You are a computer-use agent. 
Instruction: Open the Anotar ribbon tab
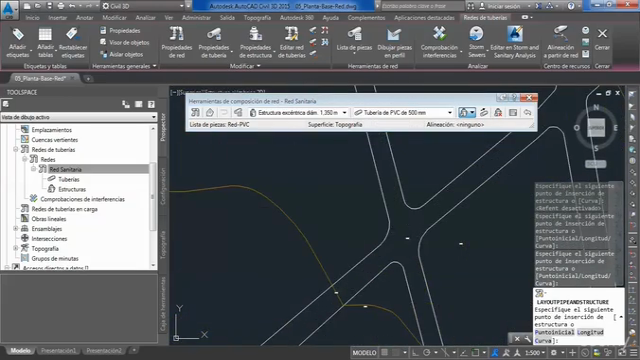84,18
